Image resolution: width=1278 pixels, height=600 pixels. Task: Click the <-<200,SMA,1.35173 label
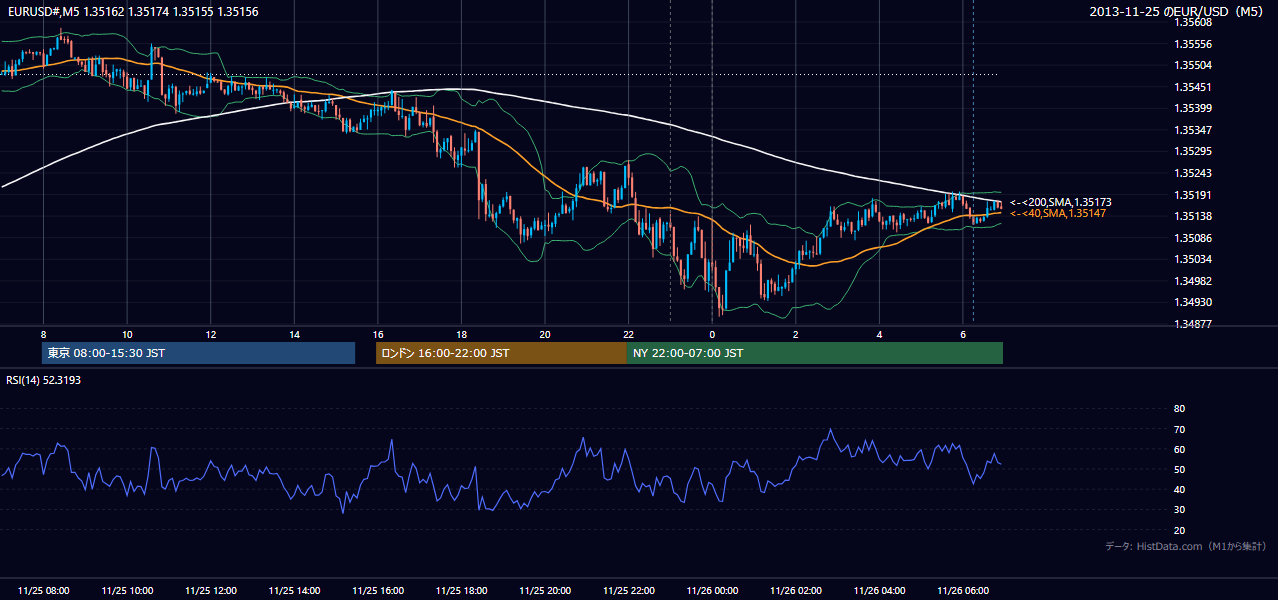(x=1060, y=202)
